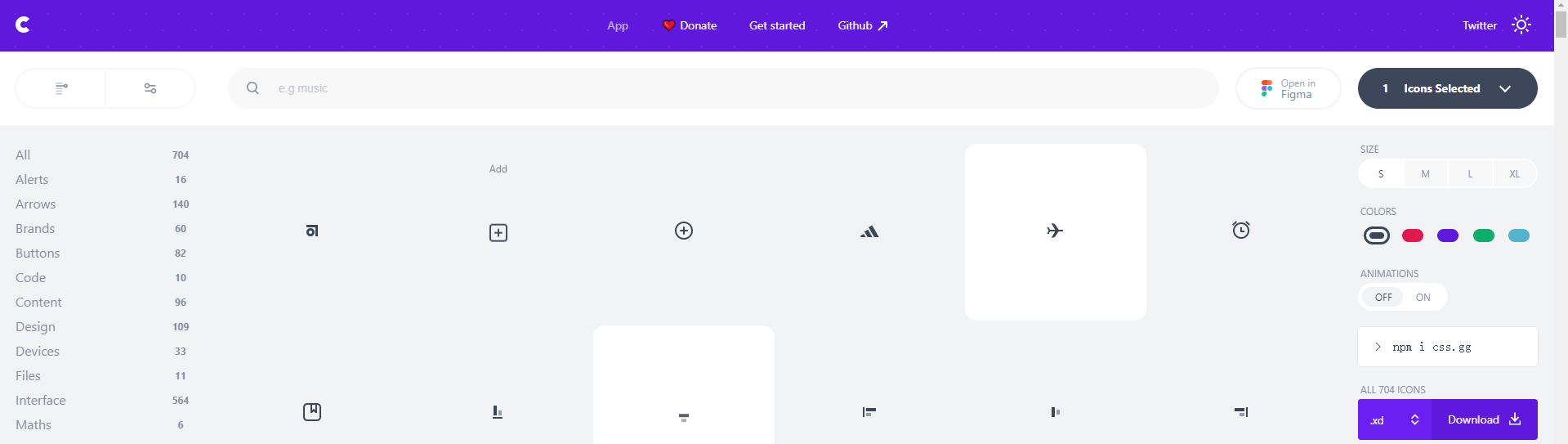Open the .xd file format selector

point(1395,419)
